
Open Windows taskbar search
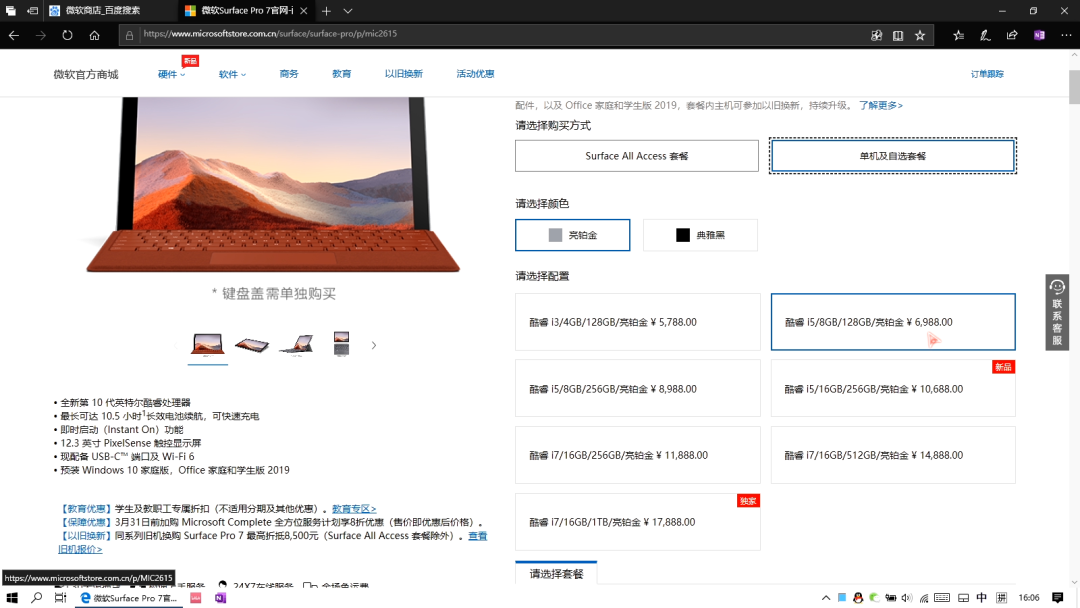[x=37, y=598]
